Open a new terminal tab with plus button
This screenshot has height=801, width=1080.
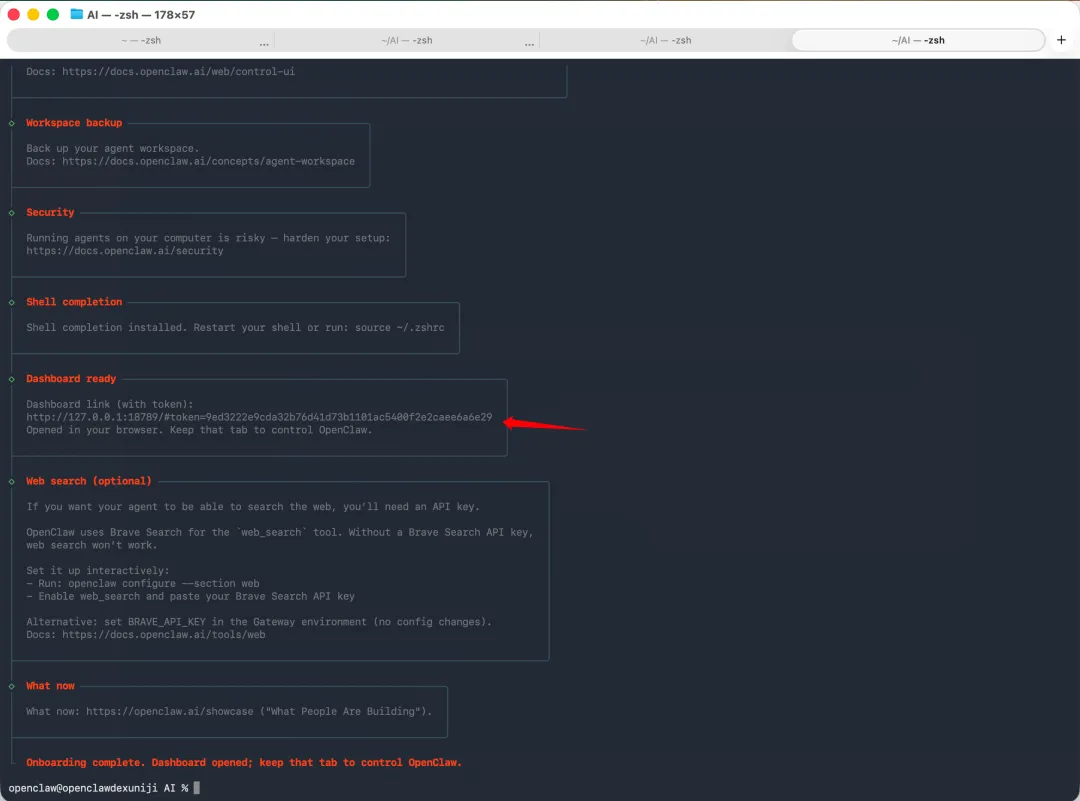[x=1061, y=40]
